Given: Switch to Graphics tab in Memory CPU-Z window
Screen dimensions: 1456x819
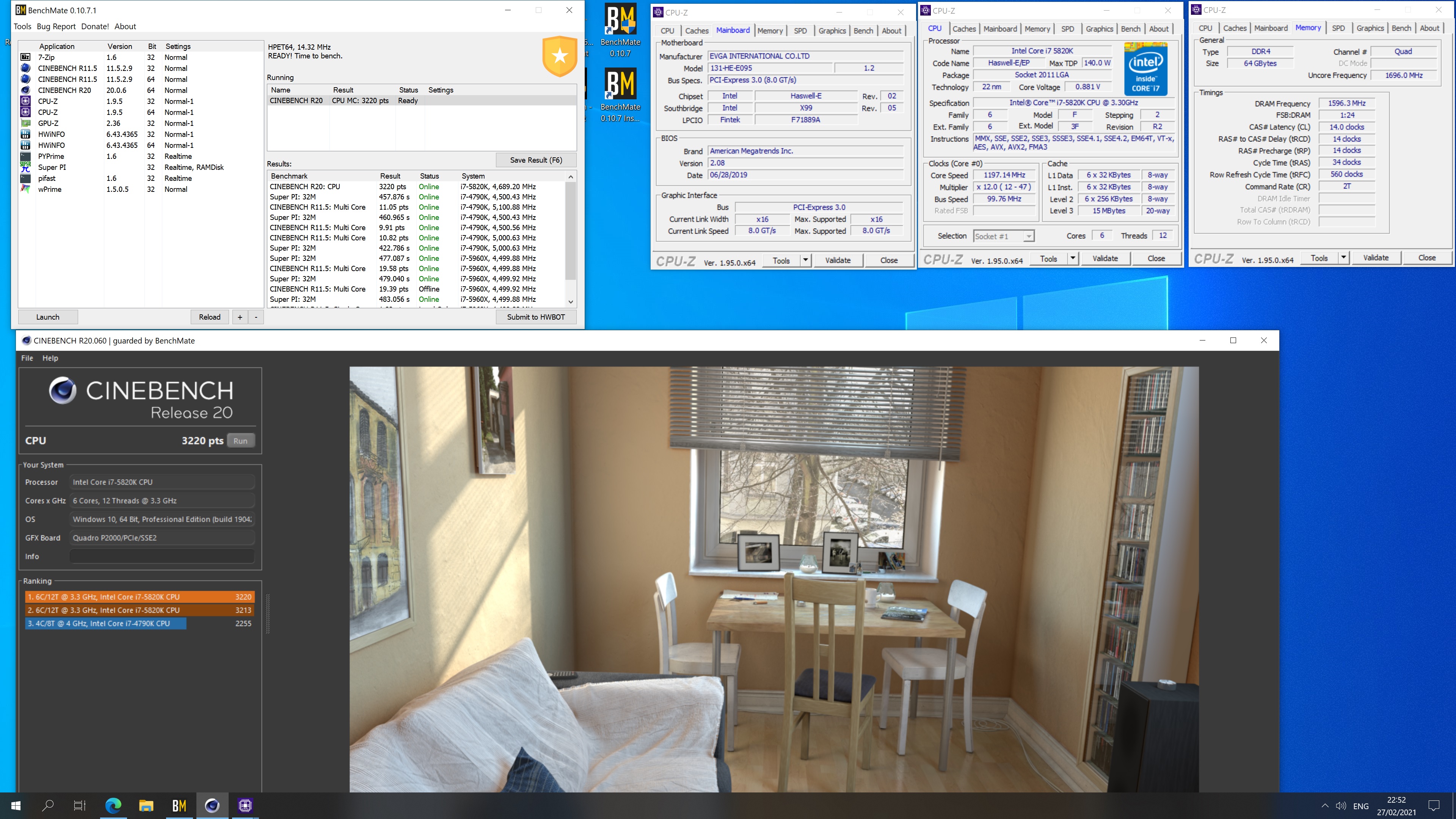Looking at the screenshot, I should pyautogui.click(x=1370, y=28).
